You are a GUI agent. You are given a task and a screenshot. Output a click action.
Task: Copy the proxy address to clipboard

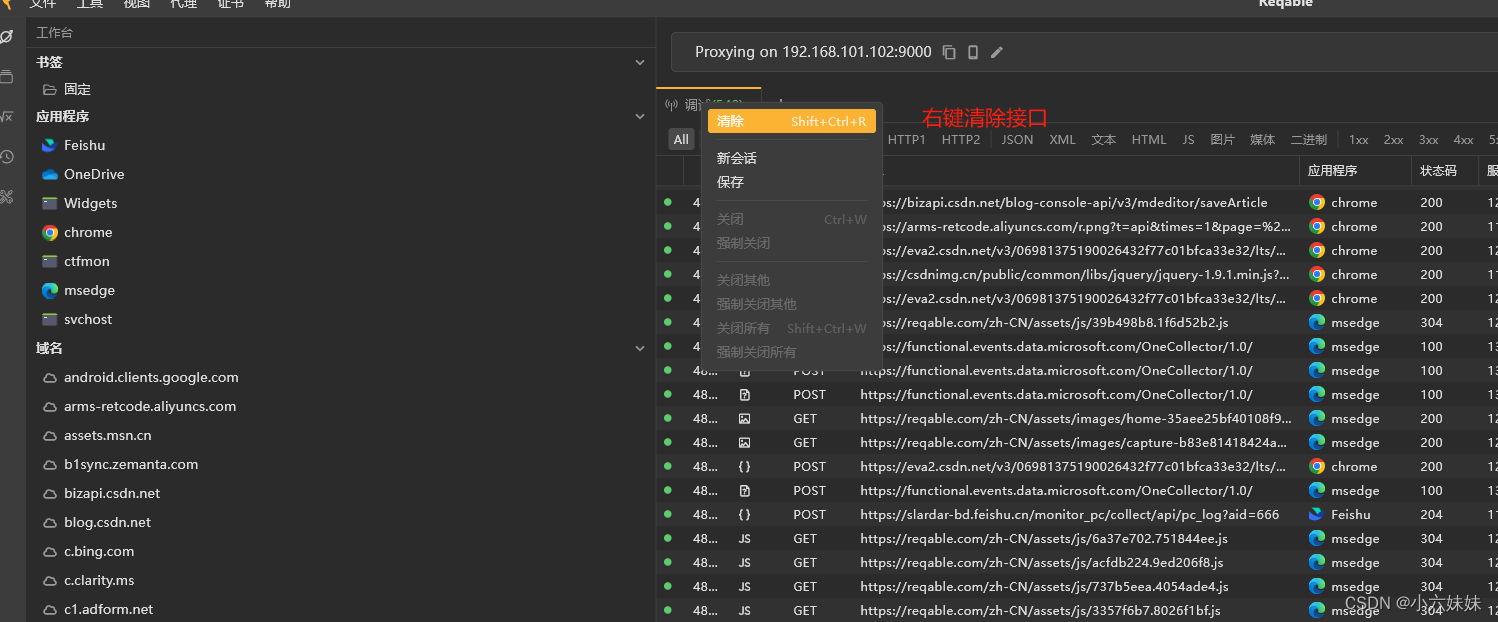[x=948, y=52]
